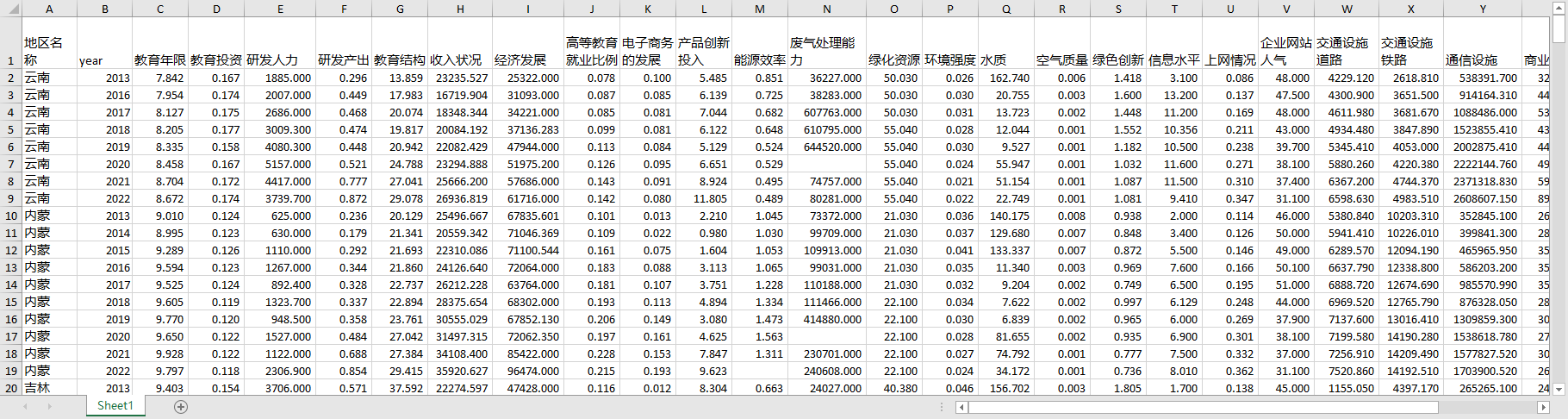Click the 研发产出 header cell
The image size is (1568, 419).
click(x=344, y=43)
